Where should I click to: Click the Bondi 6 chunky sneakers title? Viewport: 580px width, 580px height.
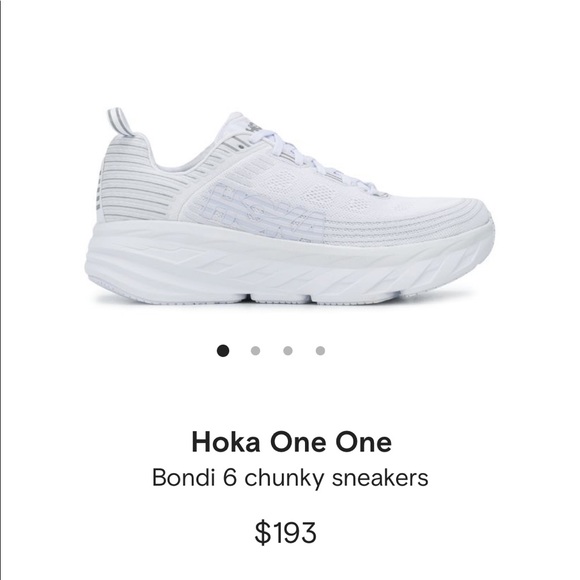290,478
